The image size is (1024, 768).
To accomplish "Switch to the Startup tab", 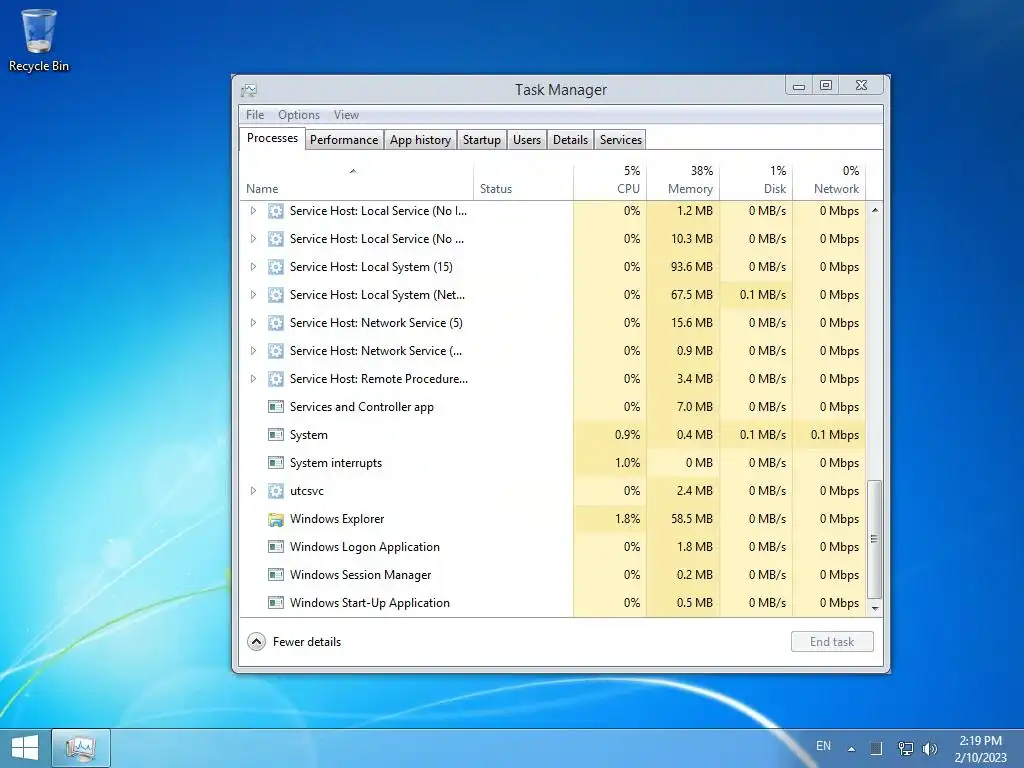I will point(482,140).
